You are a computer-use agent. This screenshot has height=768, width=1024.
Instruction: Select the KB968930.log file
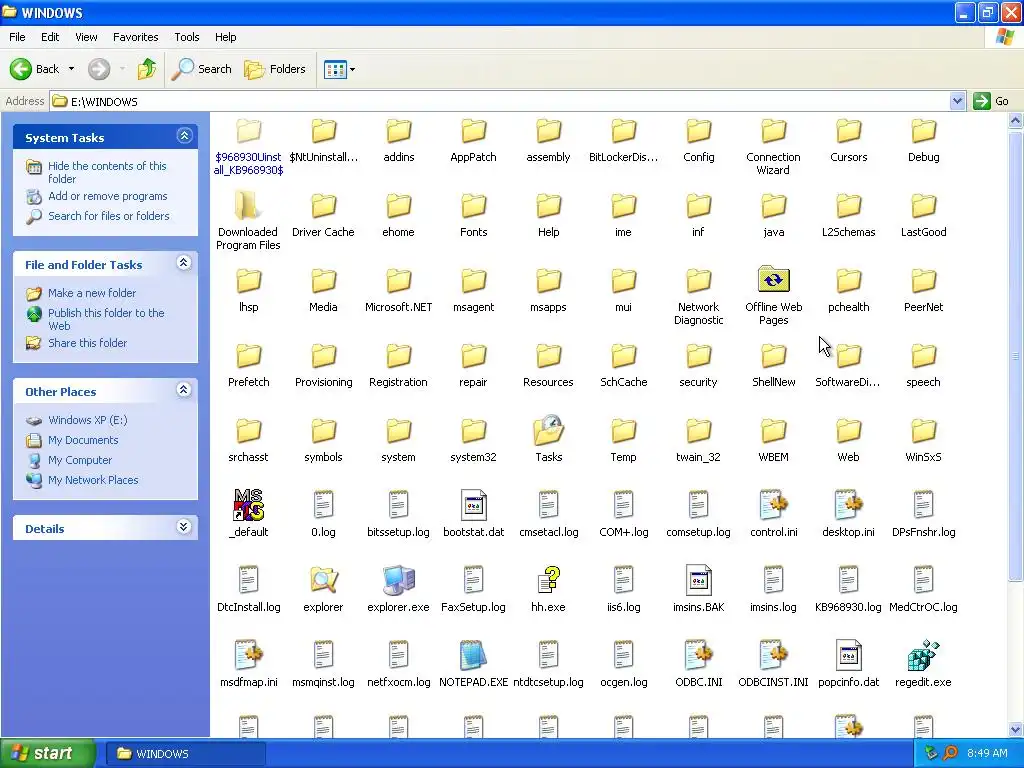(848, 580)
